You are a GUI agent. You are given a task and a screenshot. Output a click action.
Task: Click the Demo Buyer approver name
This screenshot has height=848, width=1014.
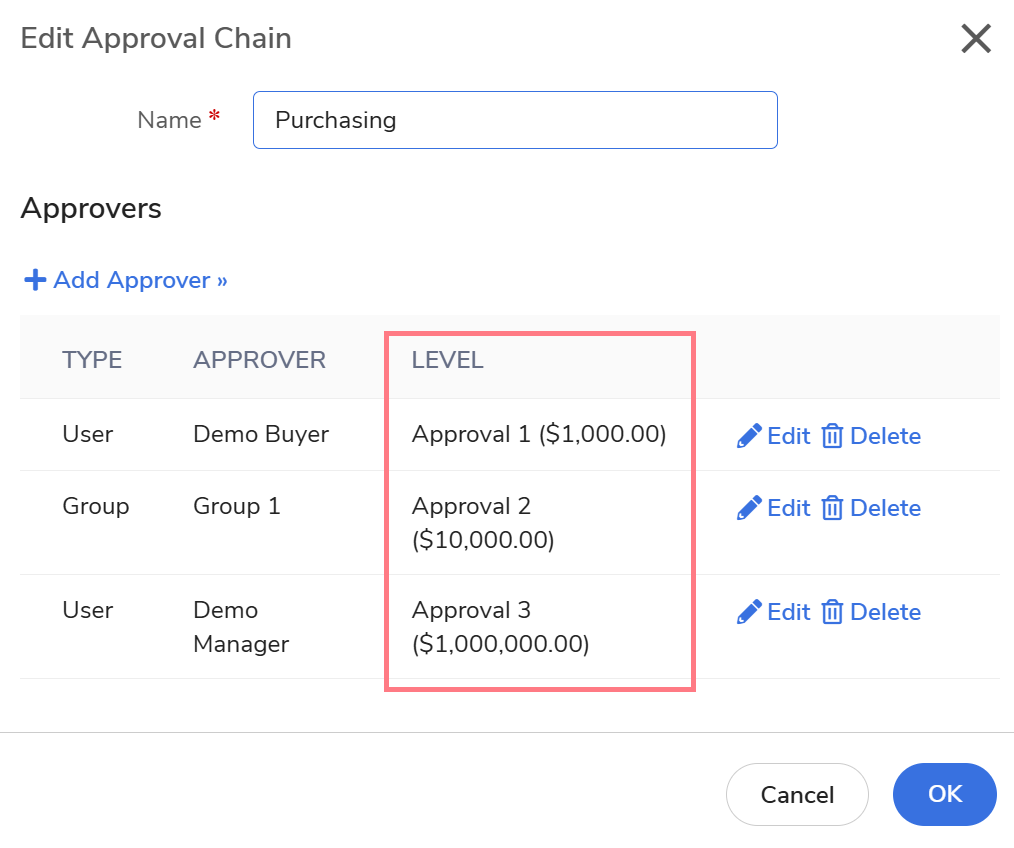coord(260,434)
